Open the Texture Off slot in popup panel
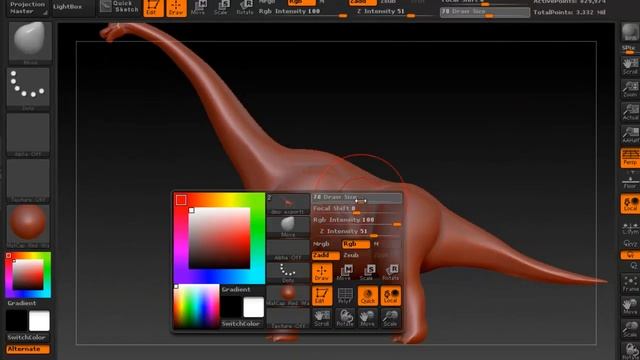This screenshot has width=640, height=360. pyautogui.click(x=288, y=318)
